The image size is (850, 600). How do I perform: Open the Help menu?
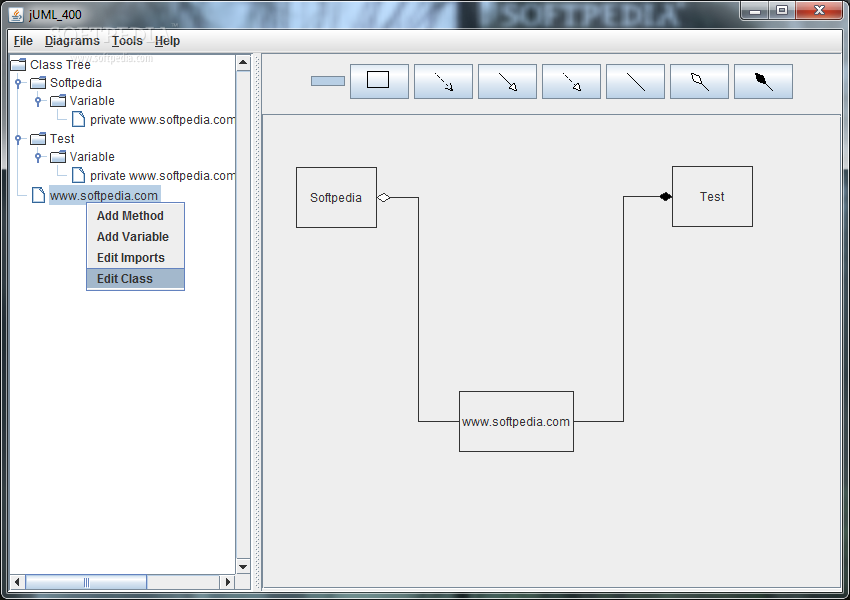167,41
